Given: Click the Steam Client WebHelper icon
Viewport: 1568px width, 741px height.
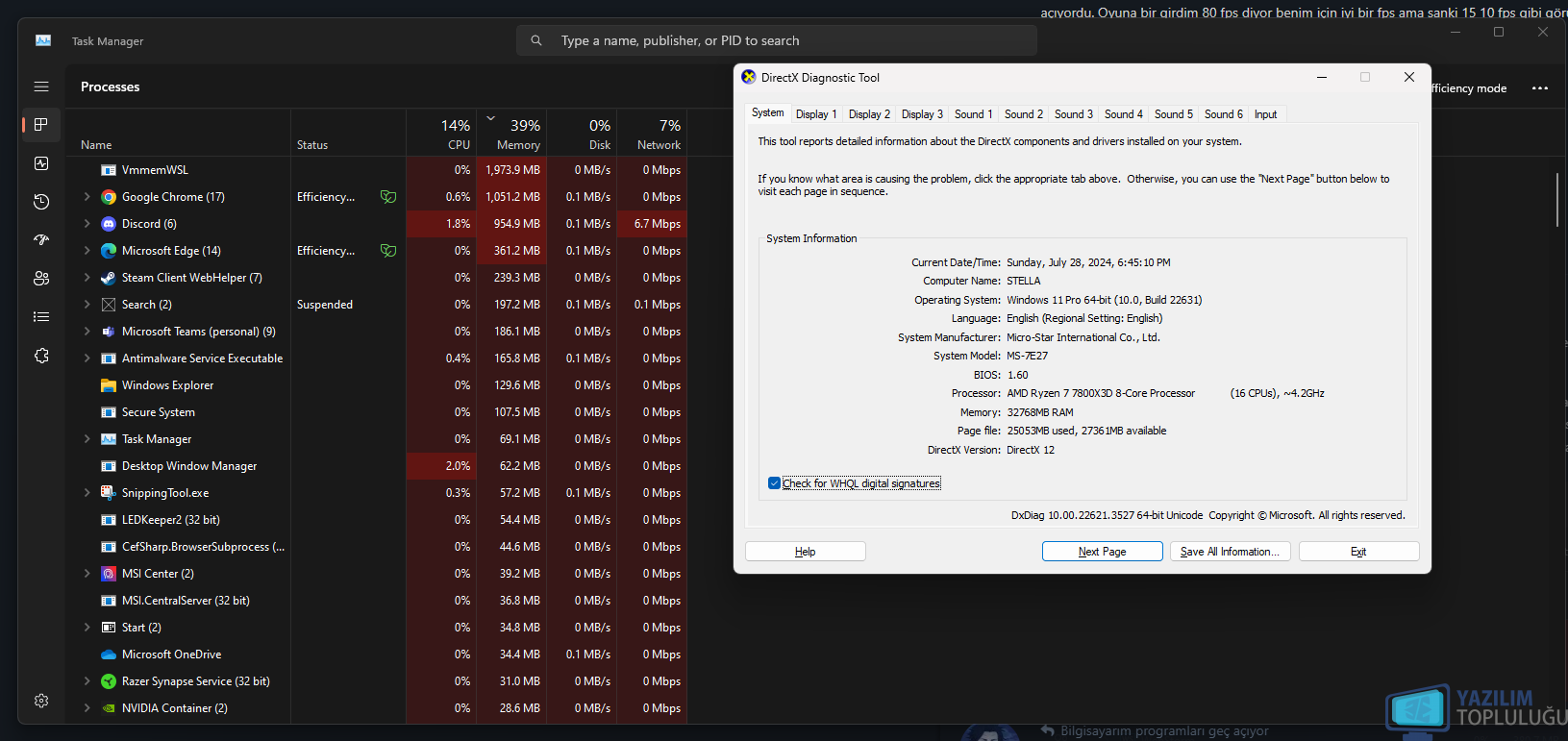Looking at the screenshot, I should 109,278.
